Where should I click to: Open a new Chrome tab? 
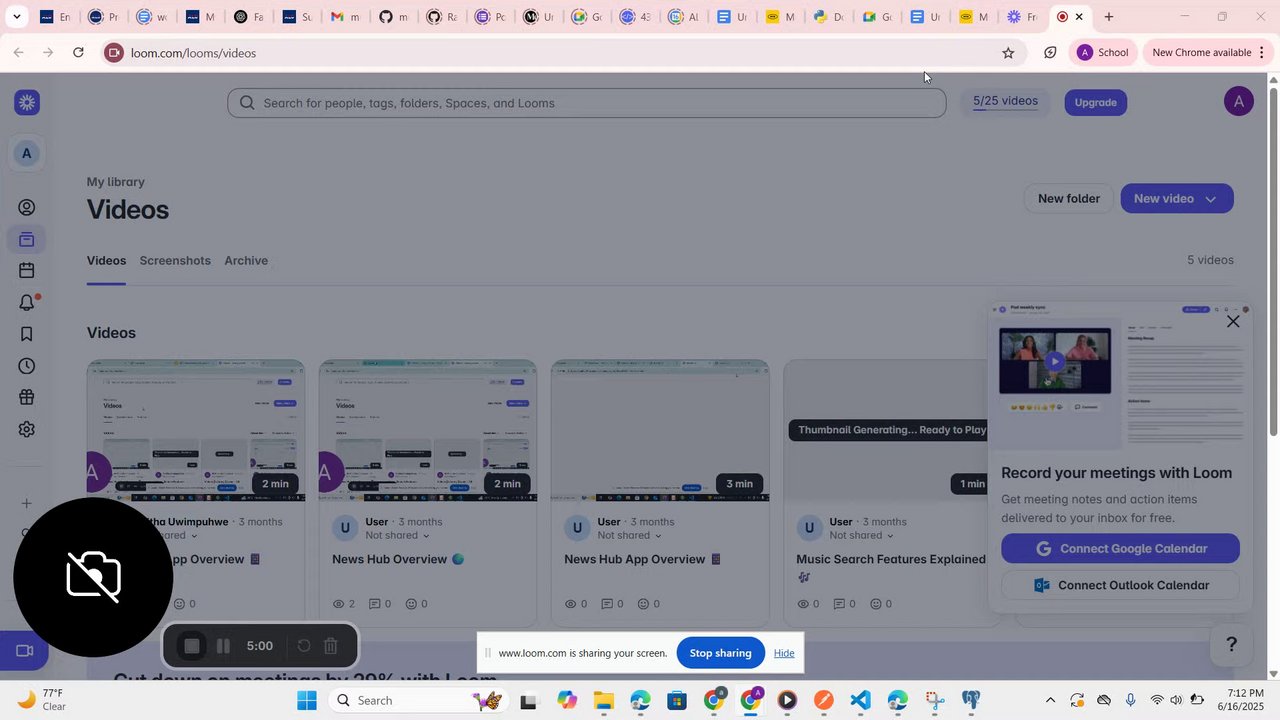coord(1108,17)
